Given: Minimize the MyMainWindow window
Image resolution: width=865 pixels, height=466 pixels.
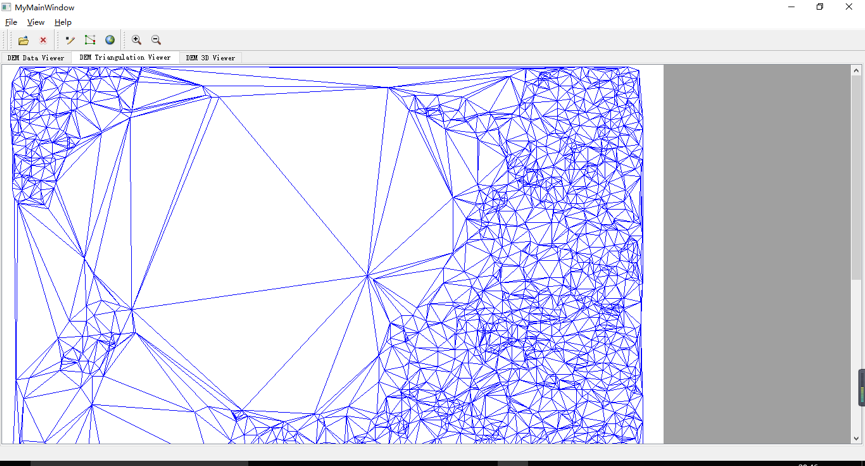Looking at the screenshot, I should [792, 7].
